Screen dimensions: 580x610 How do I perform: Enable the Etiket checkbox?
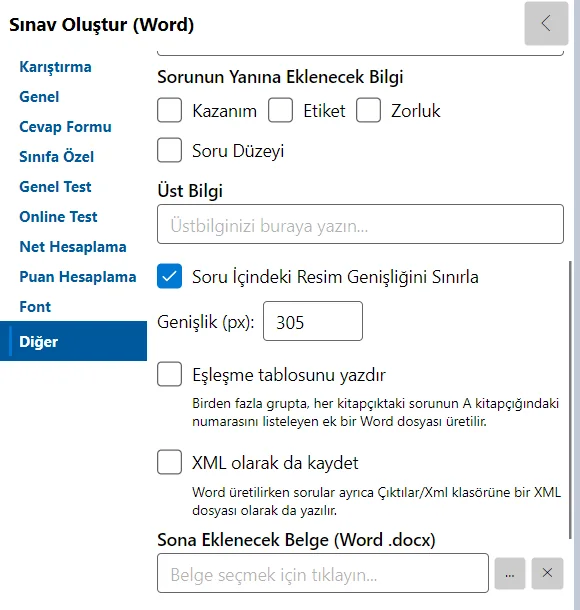(x=280, y=110)
